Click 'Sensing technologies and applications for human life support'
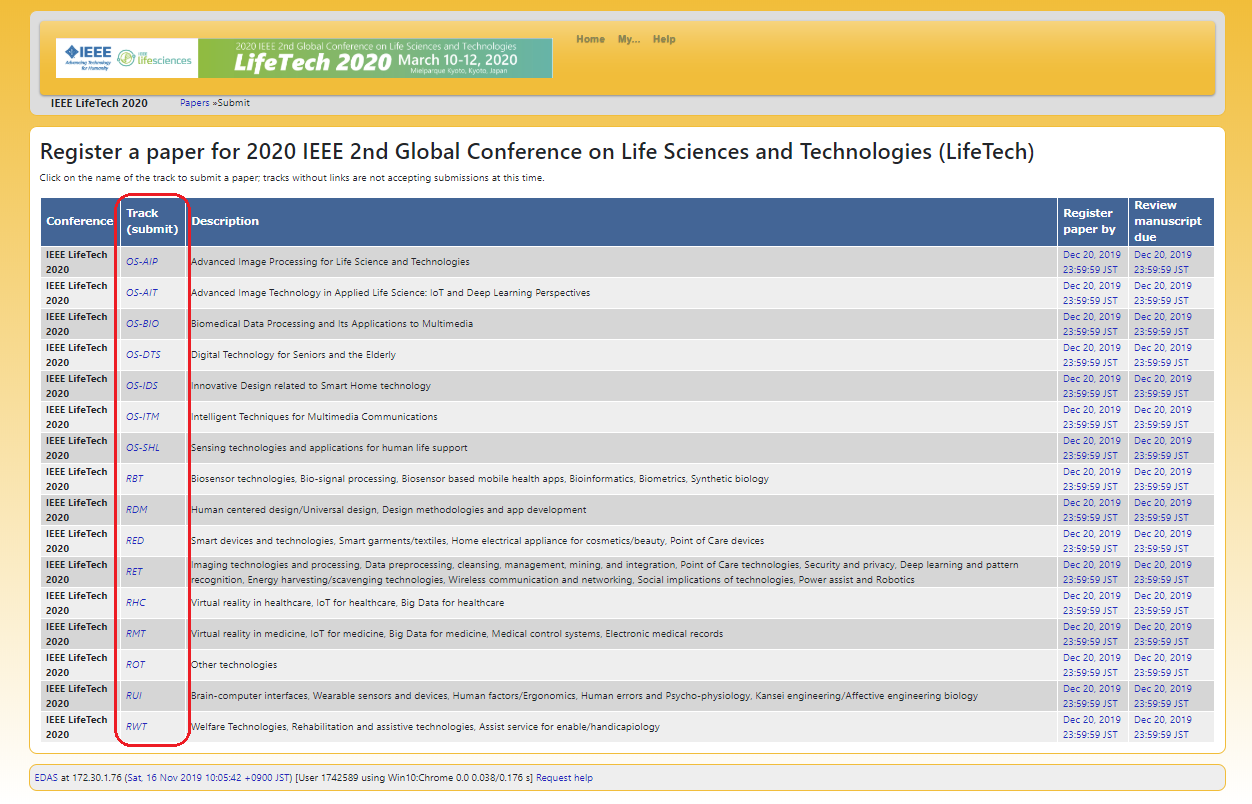The height and width of the screenshot is (804, 1252). tap(329, 448)
